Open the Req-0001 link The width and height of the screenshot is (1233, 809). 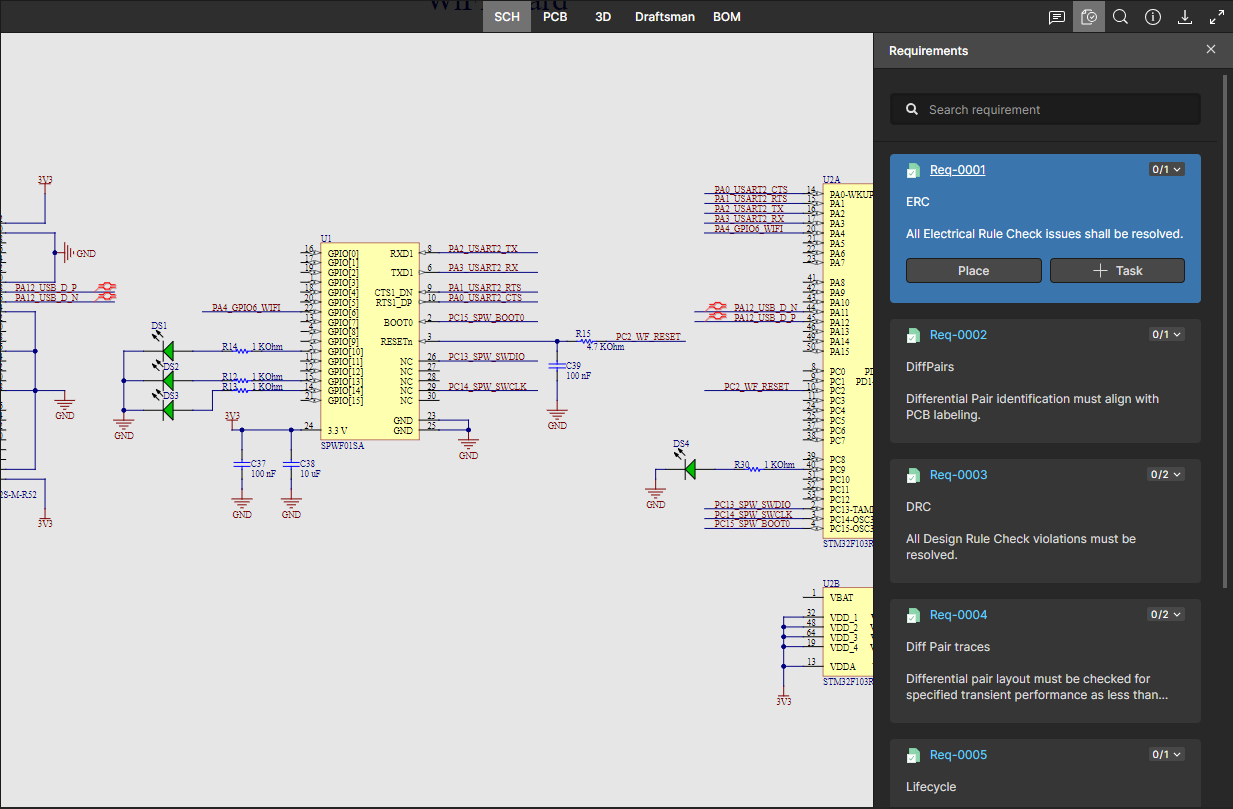(x=958, y=170)
